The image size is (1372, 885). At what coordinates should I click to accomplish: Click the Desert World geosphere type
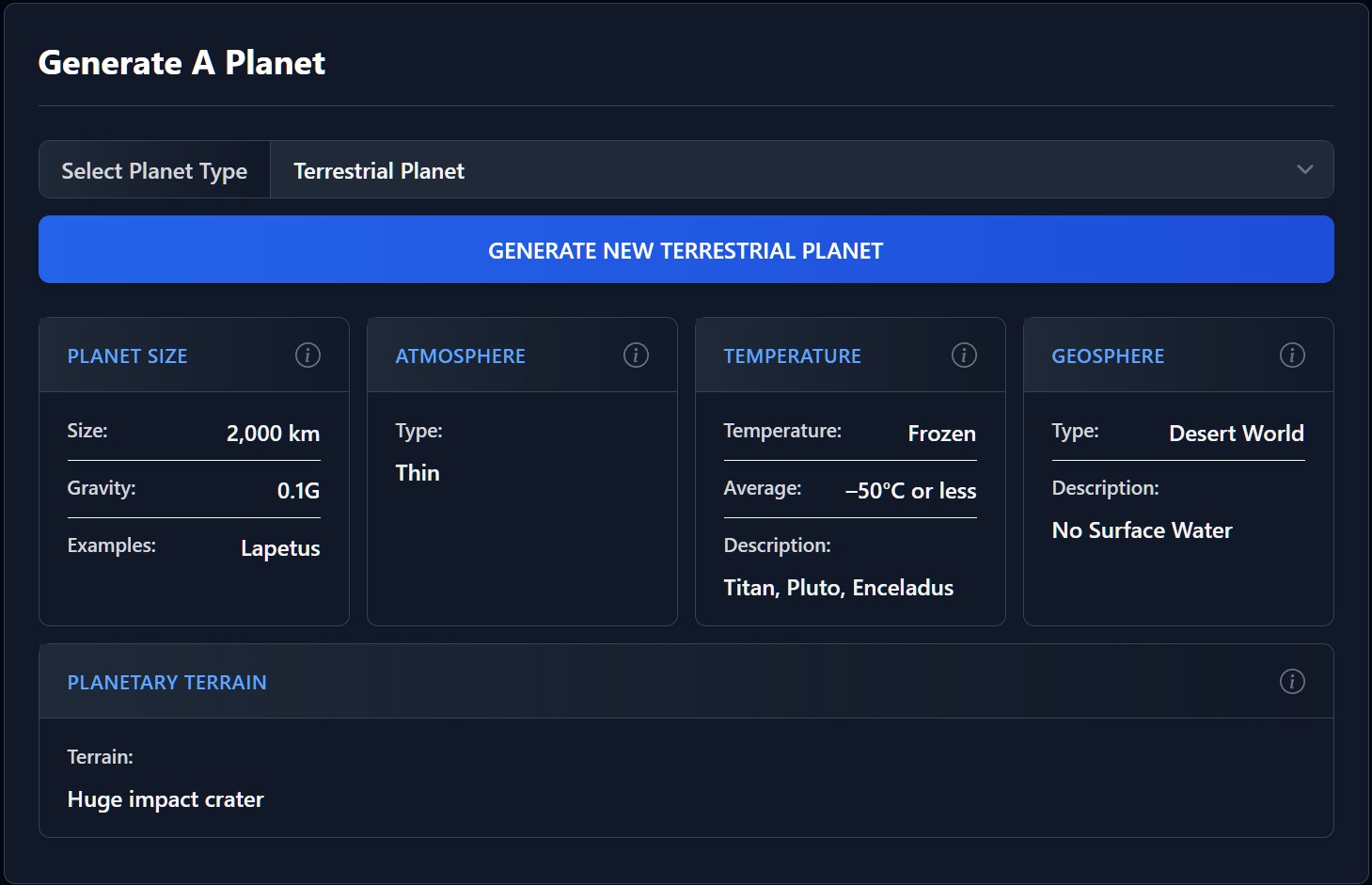tap(1236, 434)
